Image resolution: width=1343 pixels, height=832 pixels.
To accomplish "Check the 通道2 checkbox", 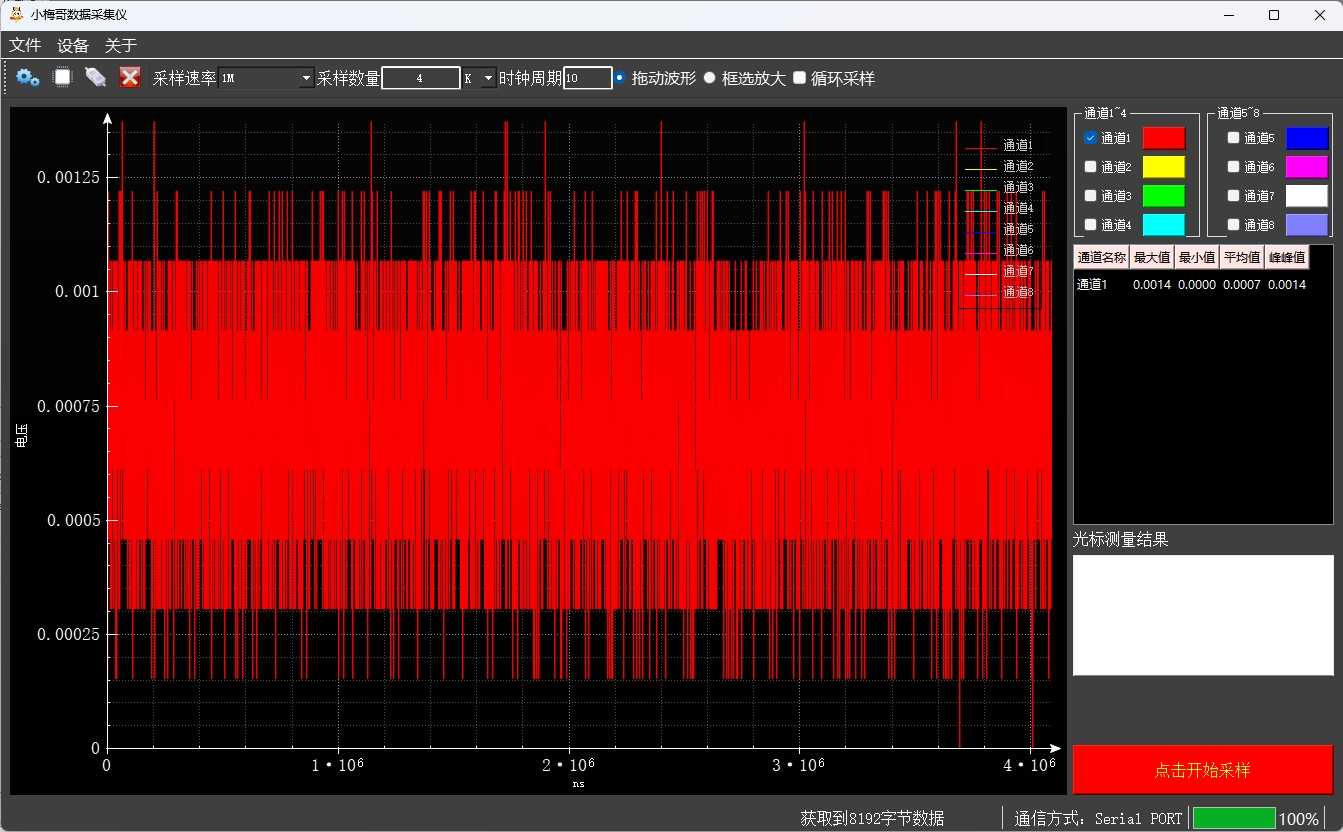I will [1091, 167].
